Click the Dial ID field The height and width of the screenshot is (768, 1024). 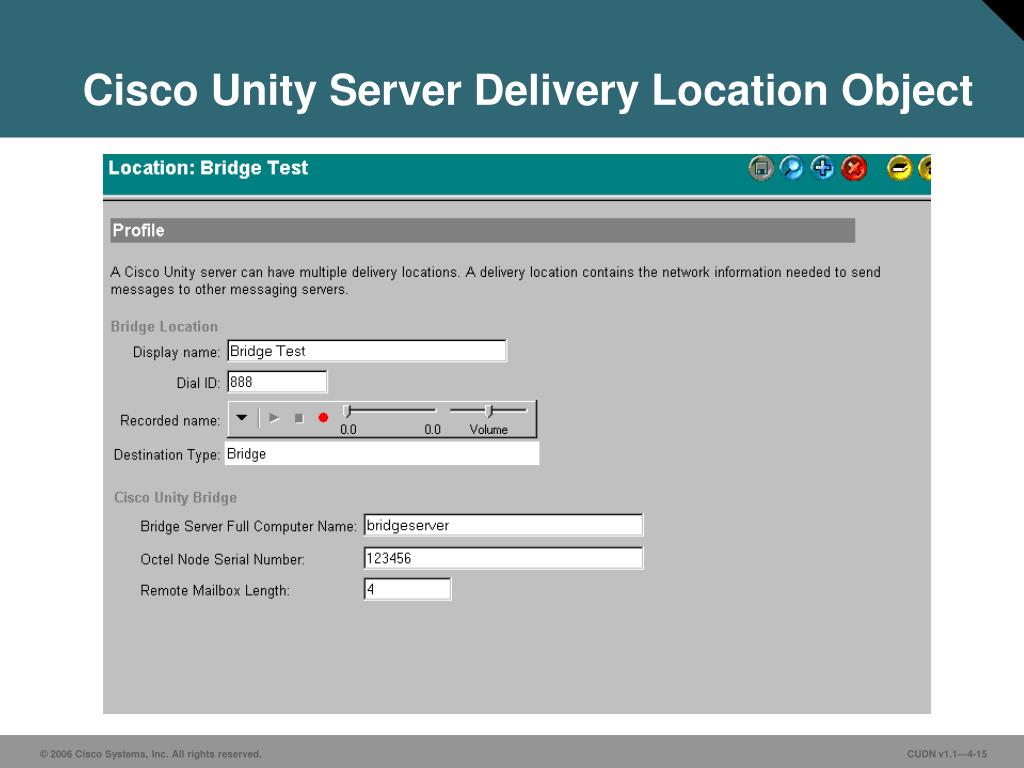(x=277, y=381)
